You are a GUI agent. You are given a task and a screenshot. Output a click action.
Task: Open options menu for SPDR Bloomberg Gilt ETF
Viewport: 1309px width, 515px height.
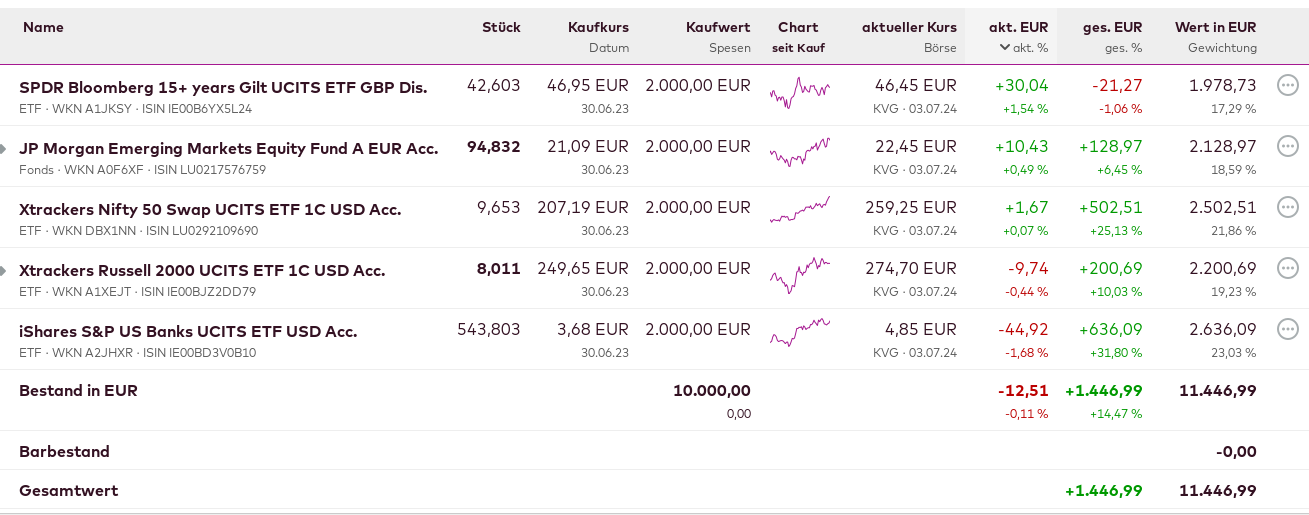1288,86
